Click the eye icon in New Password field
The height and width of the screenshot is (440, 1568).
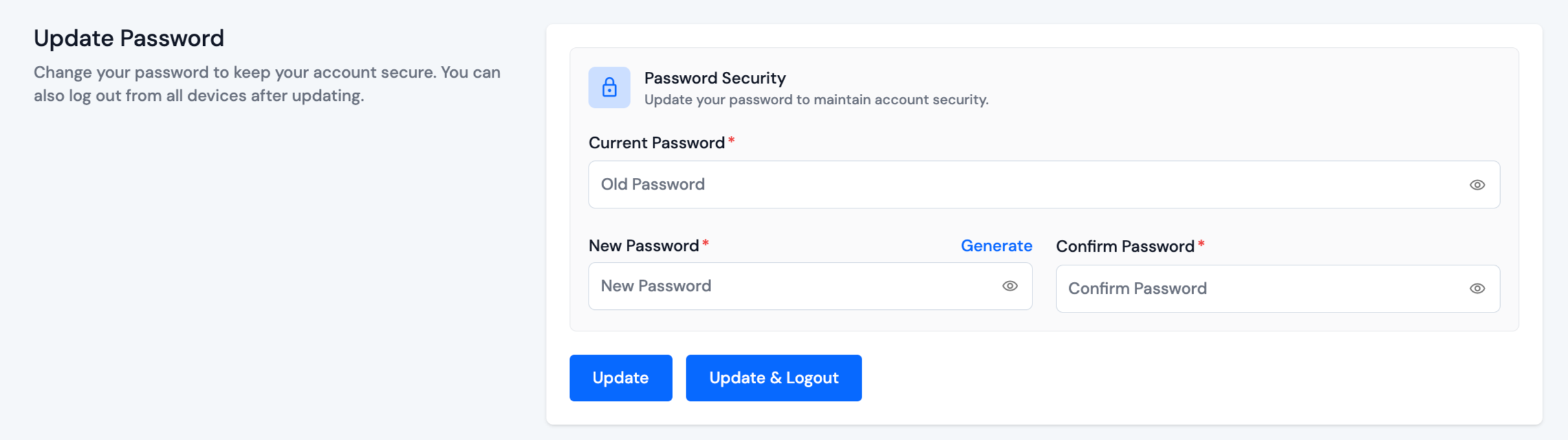coord(1010,285)
